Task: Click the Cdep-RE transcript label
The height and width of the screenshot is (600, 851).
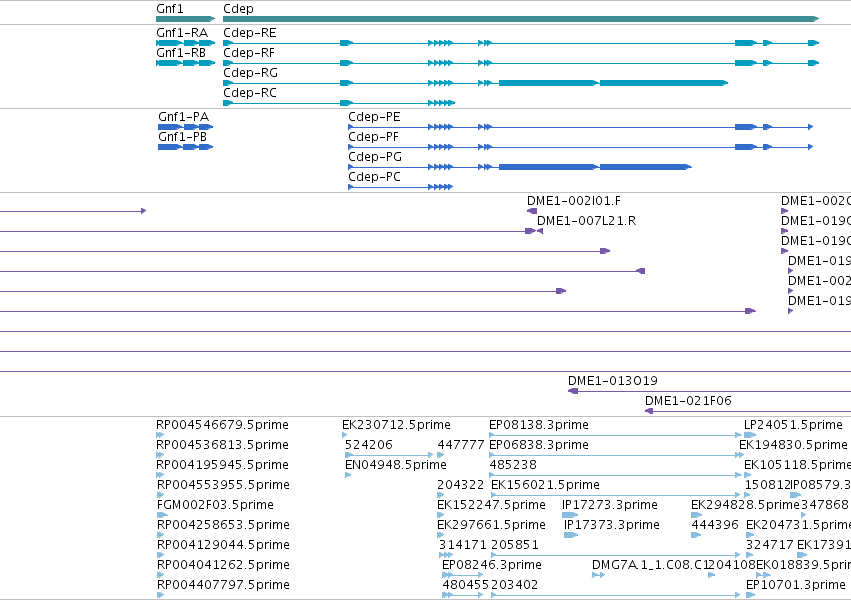Action: tap(250, 33)
